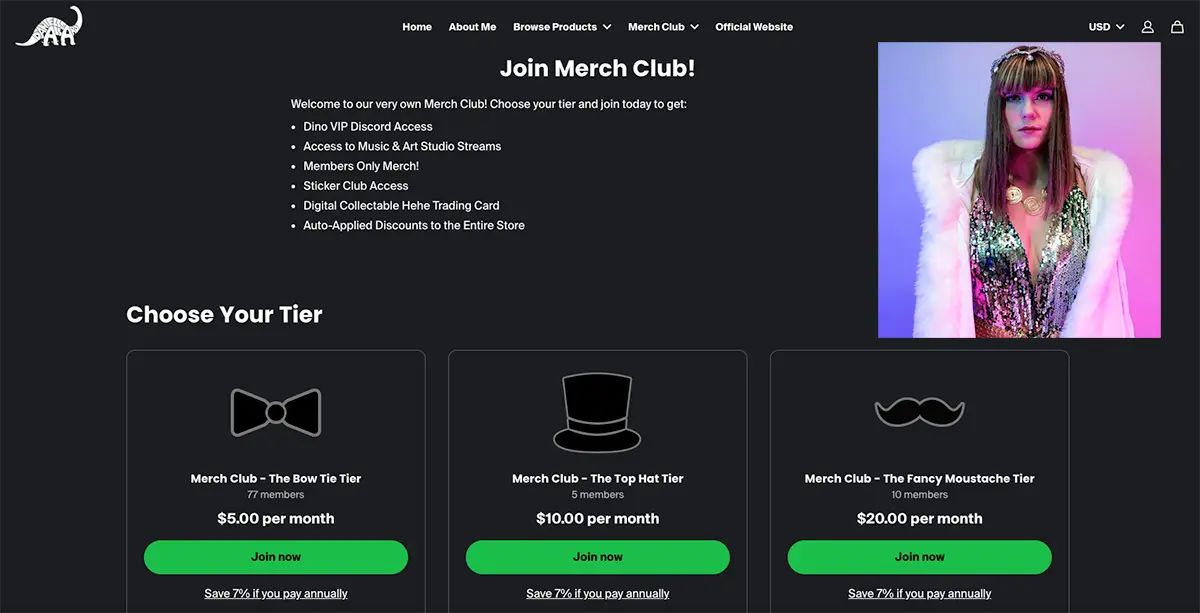Open the USD currency selector
This screenshot has width=1200, height=613.
[1106, 27]
